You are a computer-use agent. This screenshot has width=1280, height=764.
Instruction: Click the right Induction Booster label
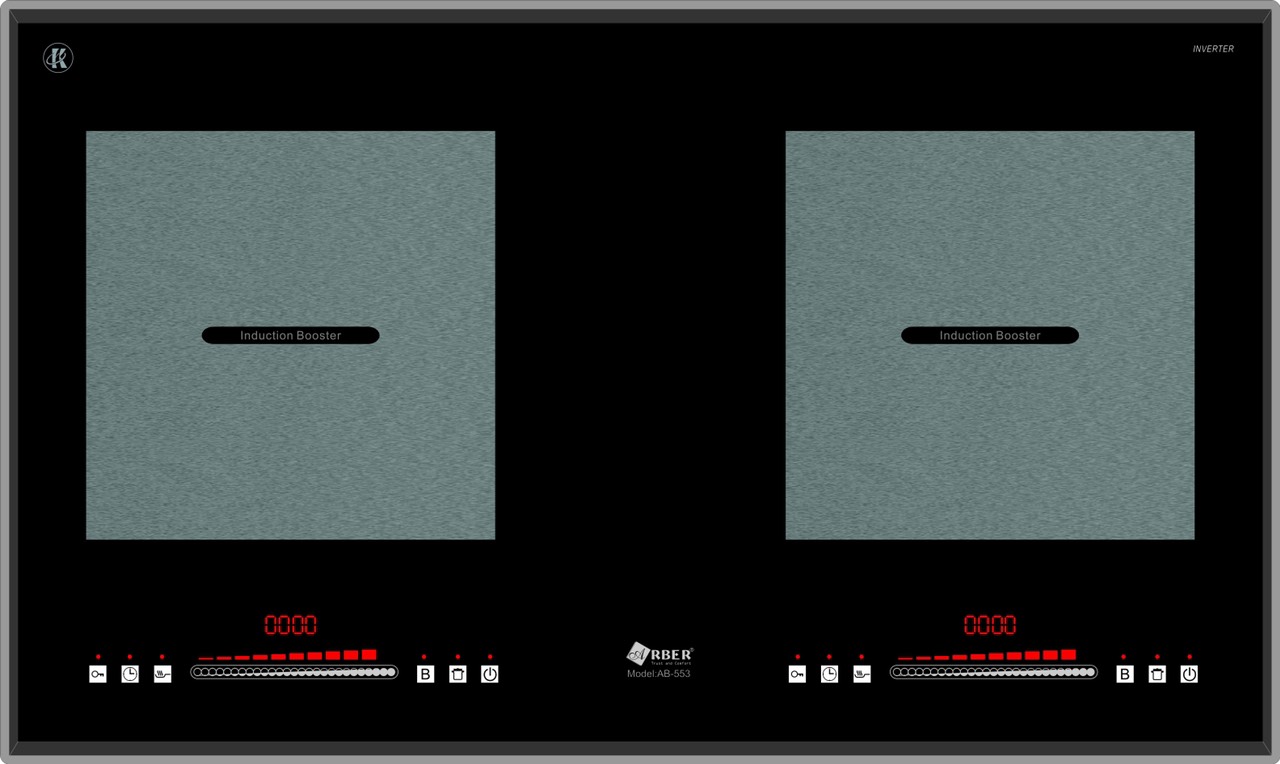[990, 336]
